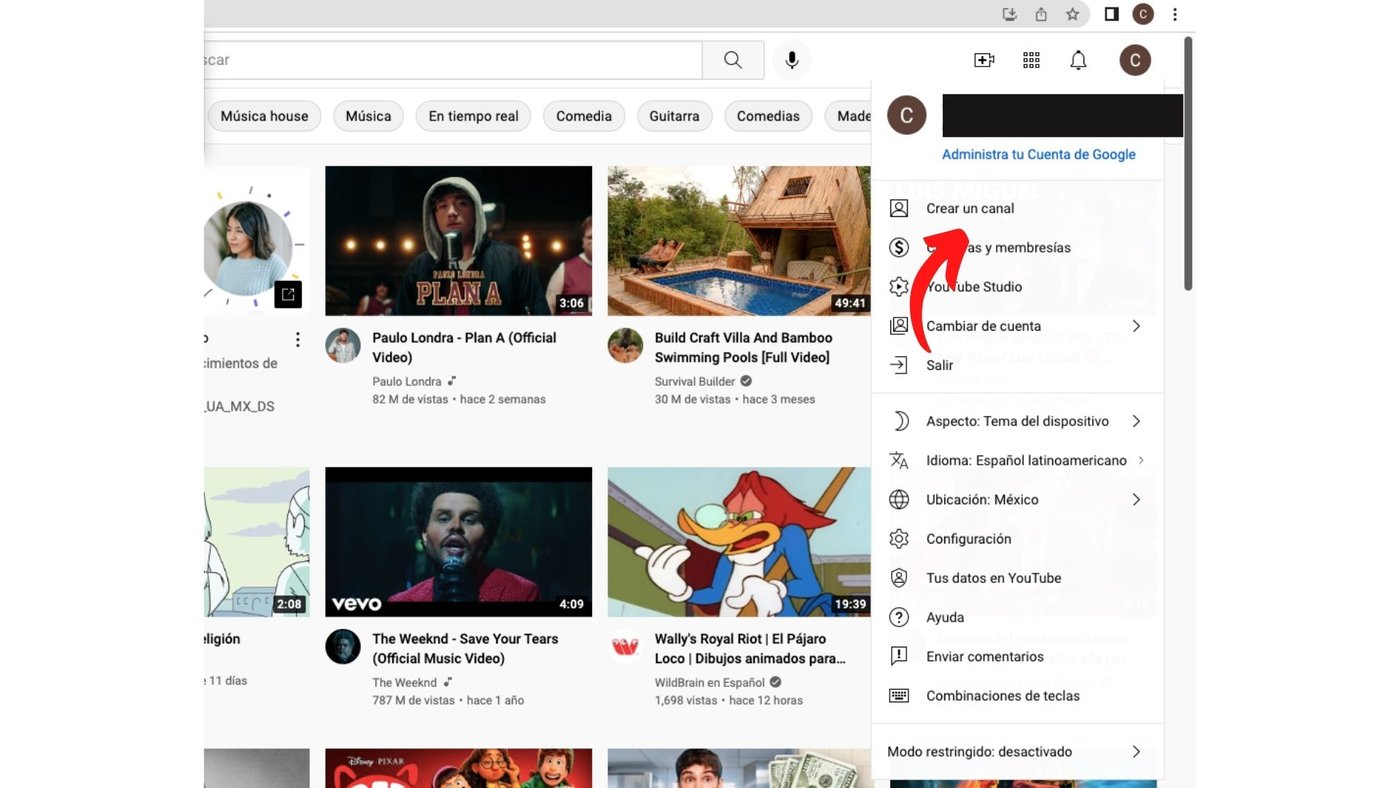Open Combinaciones de teclas menu item

(x=1018, y=695)
